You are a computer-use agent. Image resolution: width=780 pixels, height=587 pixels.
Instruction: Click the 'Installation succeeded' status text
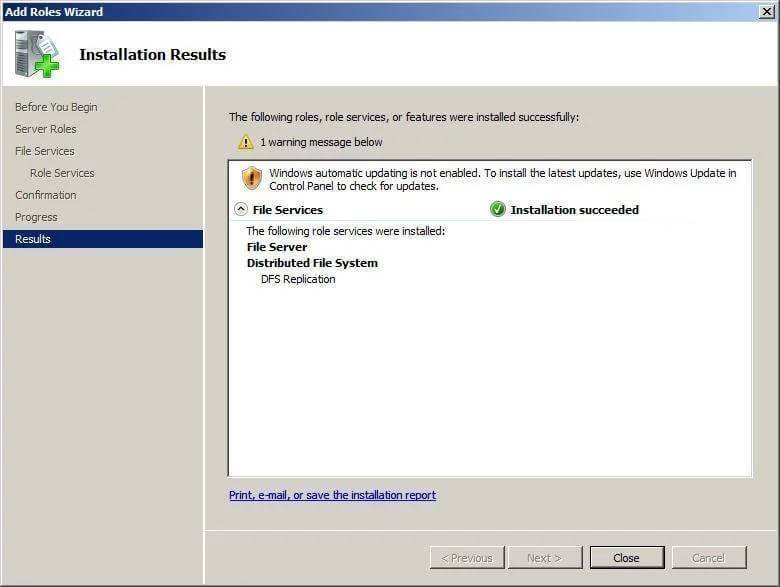pos(575,210)
